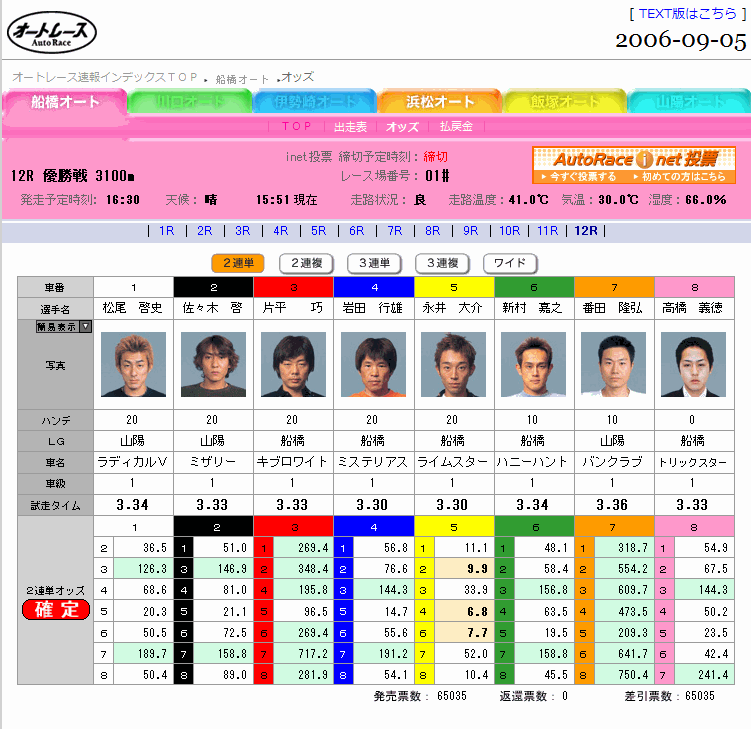751x729 pixels.
Task: Click rider name 永井 大介
Action: pos(452,308)
